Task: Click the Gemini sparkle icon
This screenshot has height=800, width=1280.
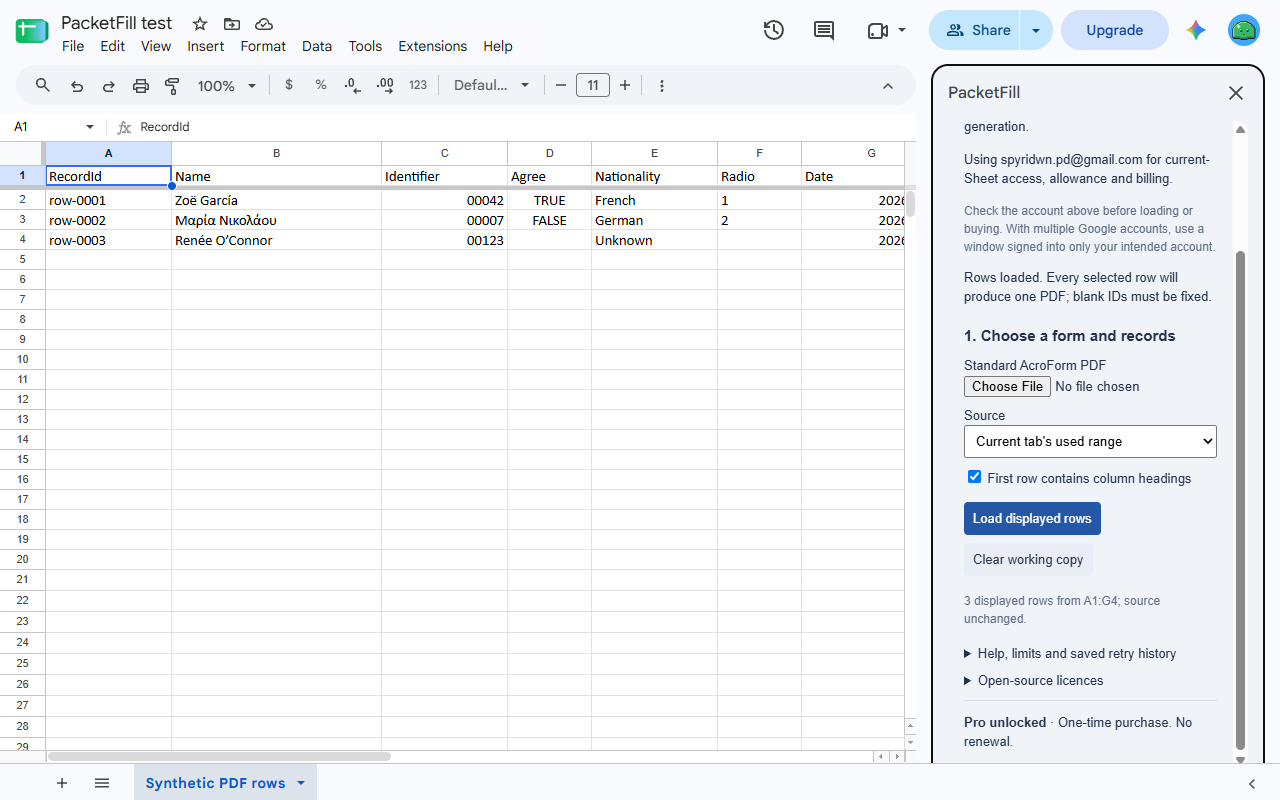Action: click(x=1196, y=30)
